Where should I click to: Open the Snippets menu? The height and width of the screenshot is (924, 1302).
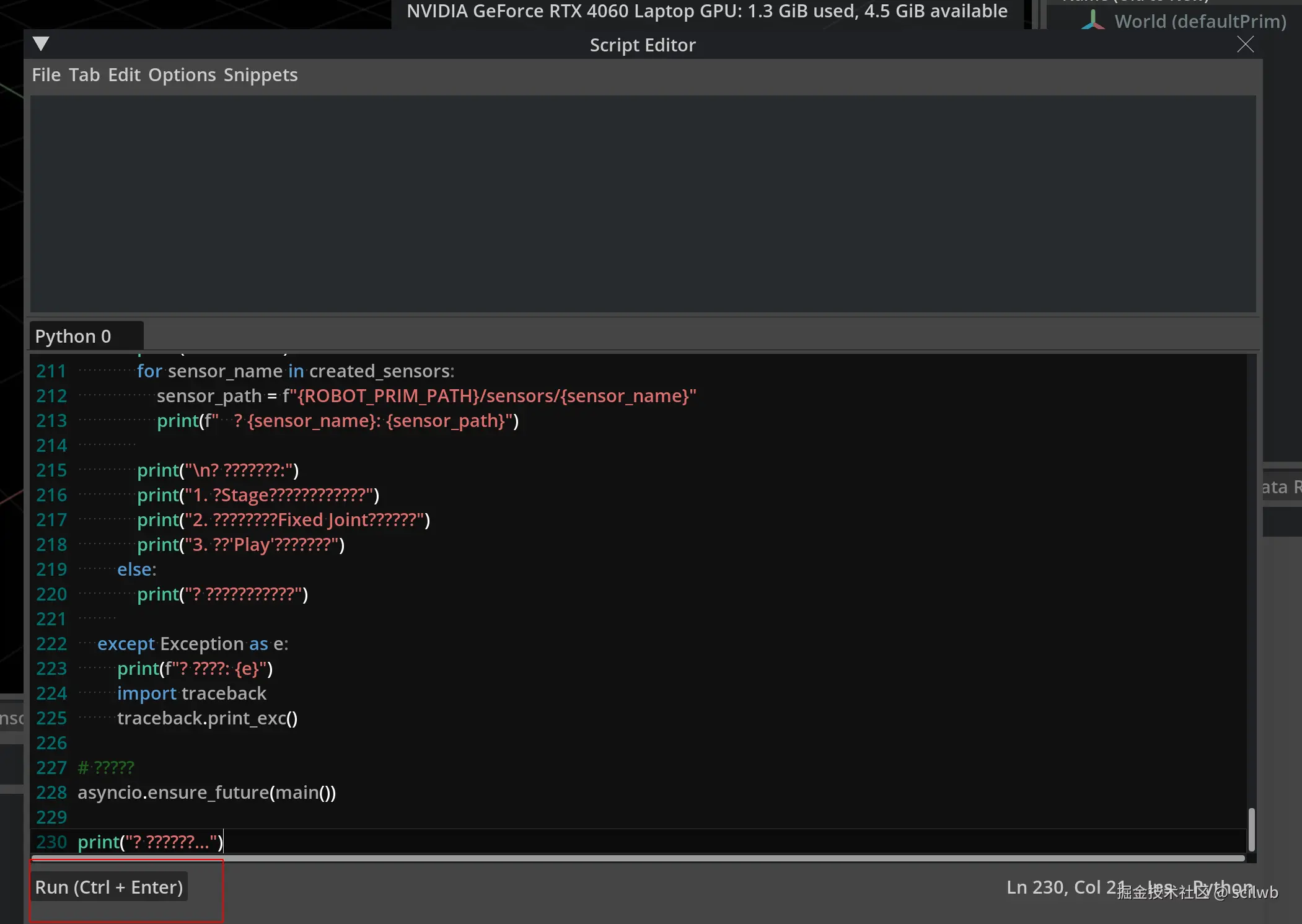(x=260, y=75)
